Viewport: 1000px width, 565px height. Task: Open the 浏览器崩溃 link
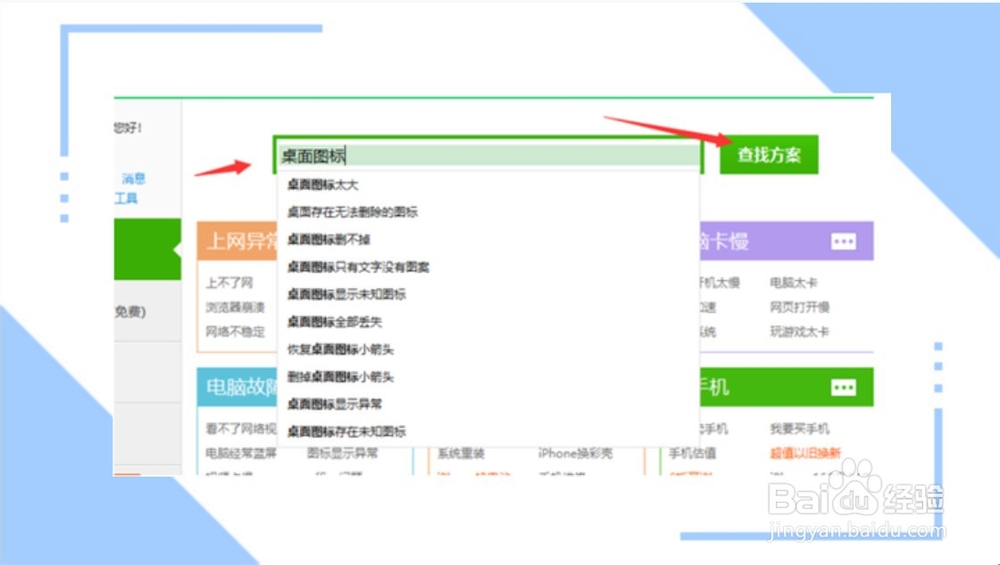[x=235, y=307]
